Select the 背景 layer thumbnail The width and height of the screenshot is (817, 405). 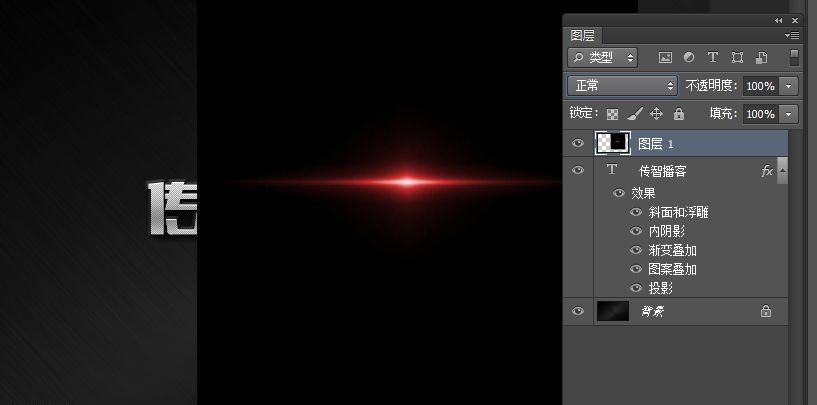pyautogui.click(x=613, y=311)
